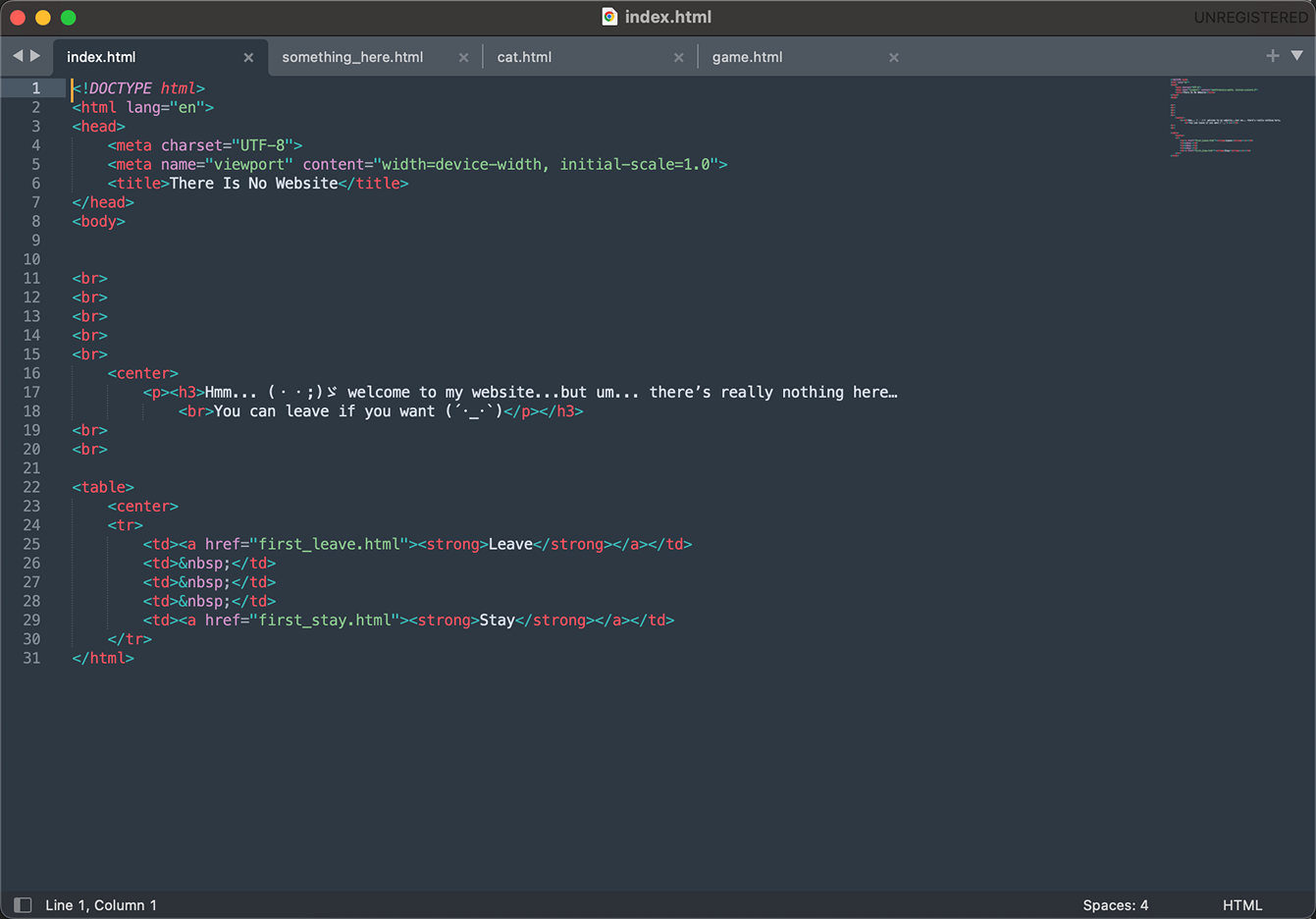Screen dimensions: 1316x919
Task: Click line number 31 in the gutter
Action: [x=31, y=658]
